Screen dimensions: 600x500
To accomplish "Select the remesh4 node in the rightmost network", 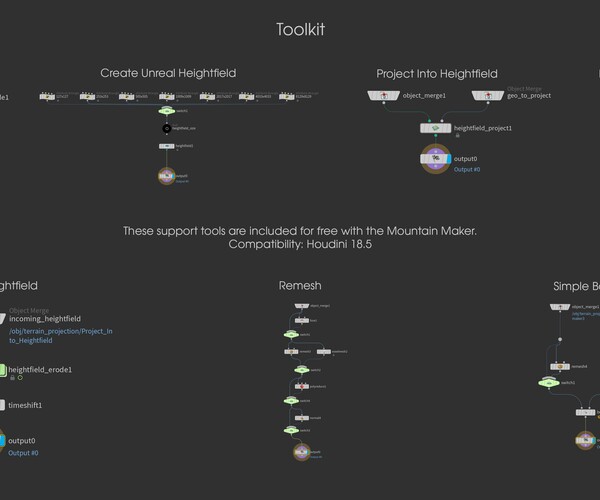I will coord(560,366).
